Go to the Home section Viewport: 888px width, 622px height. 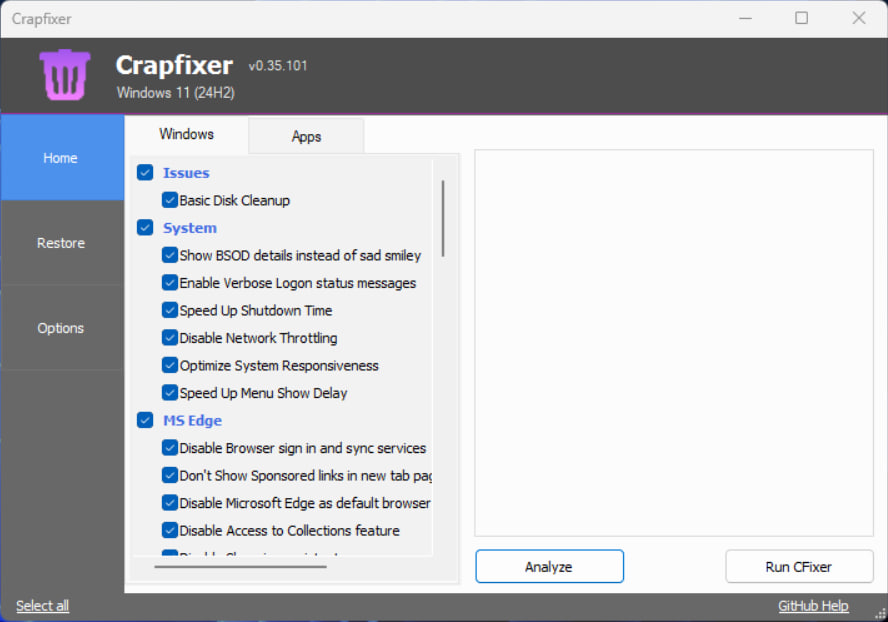pos(62,158)
